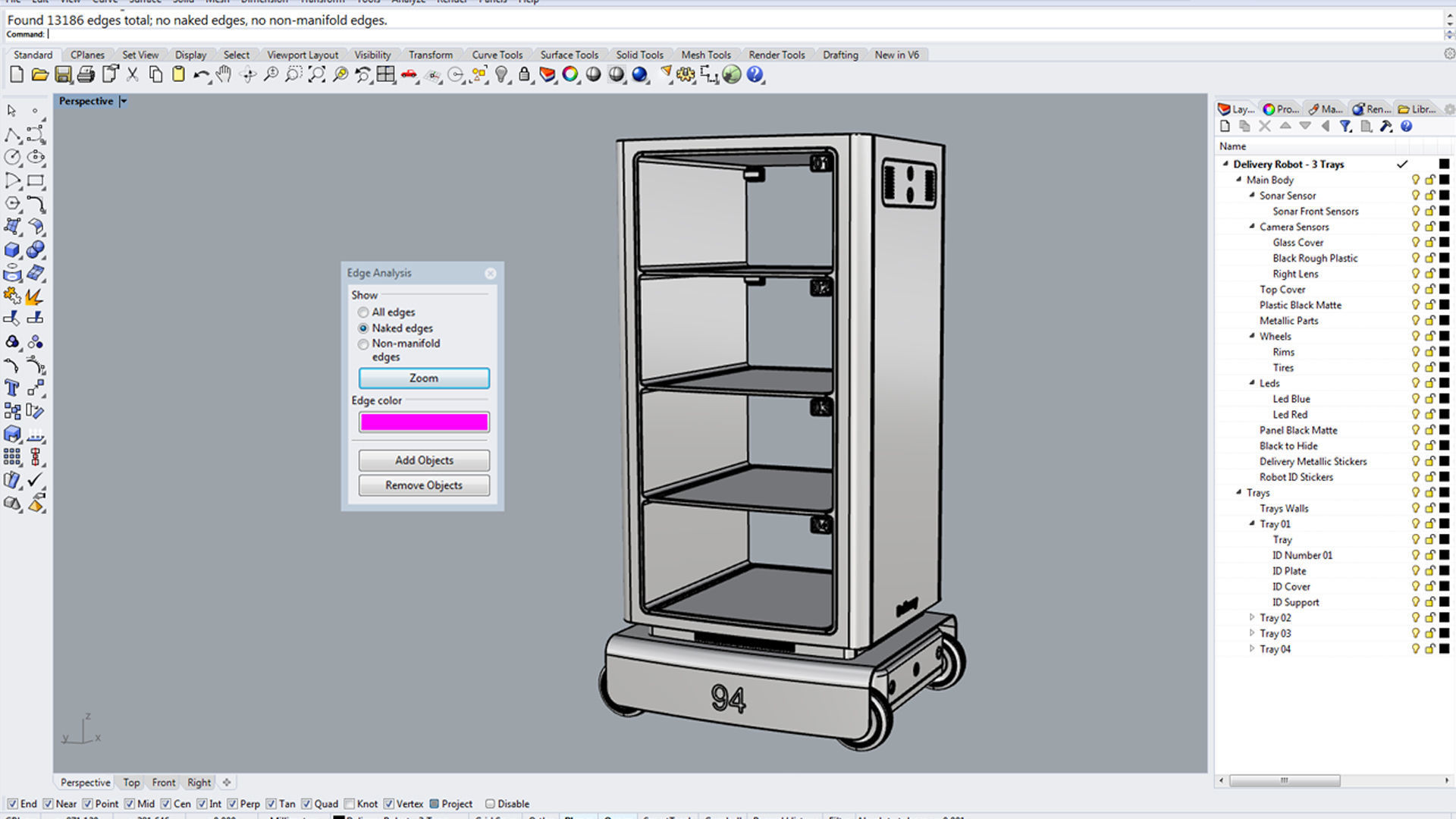
Task: Click the magenta edge color swatch
Action: pos(423,422)
